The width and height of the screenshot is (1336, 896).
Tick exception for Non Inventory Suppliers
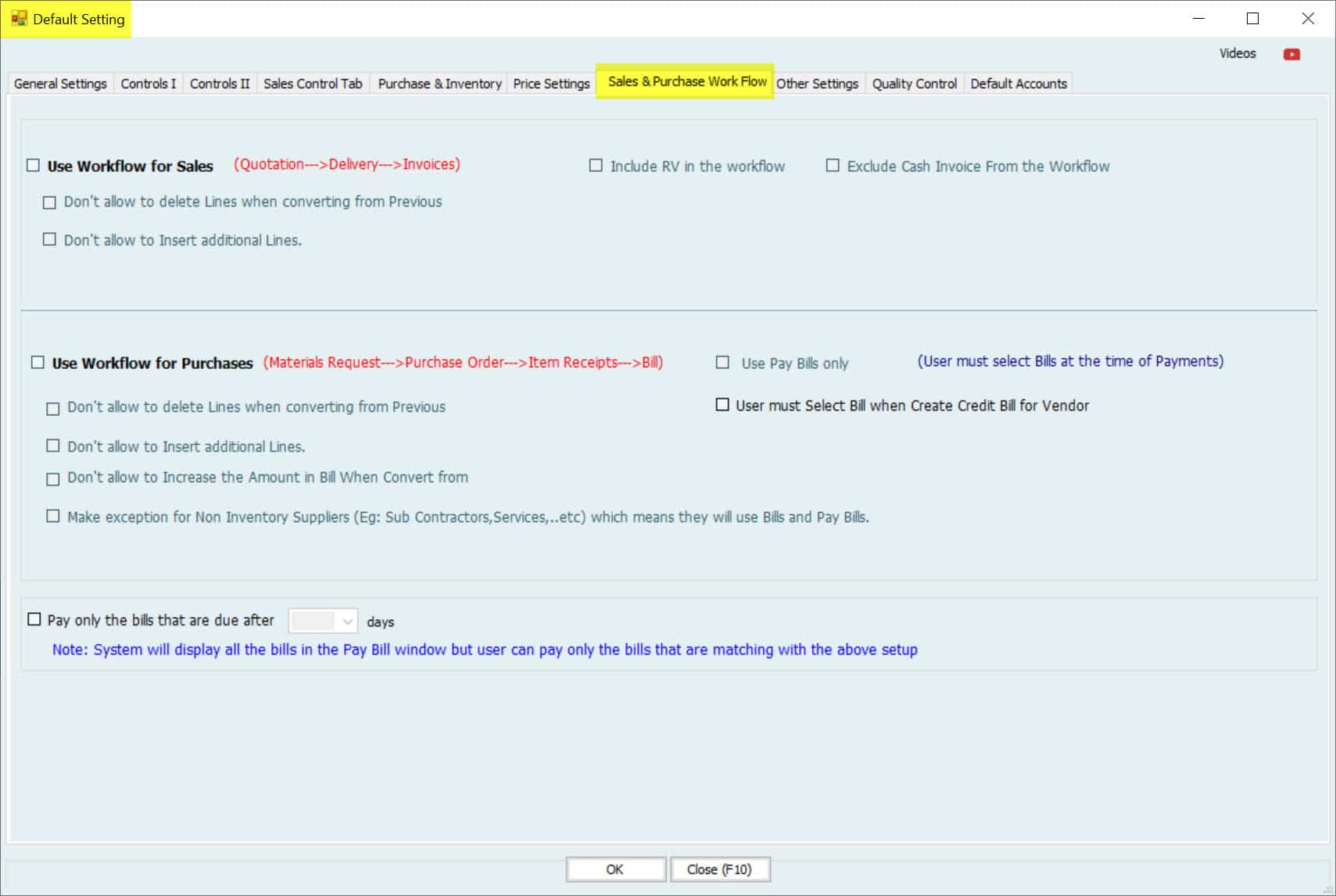click(x=52, y=516)
